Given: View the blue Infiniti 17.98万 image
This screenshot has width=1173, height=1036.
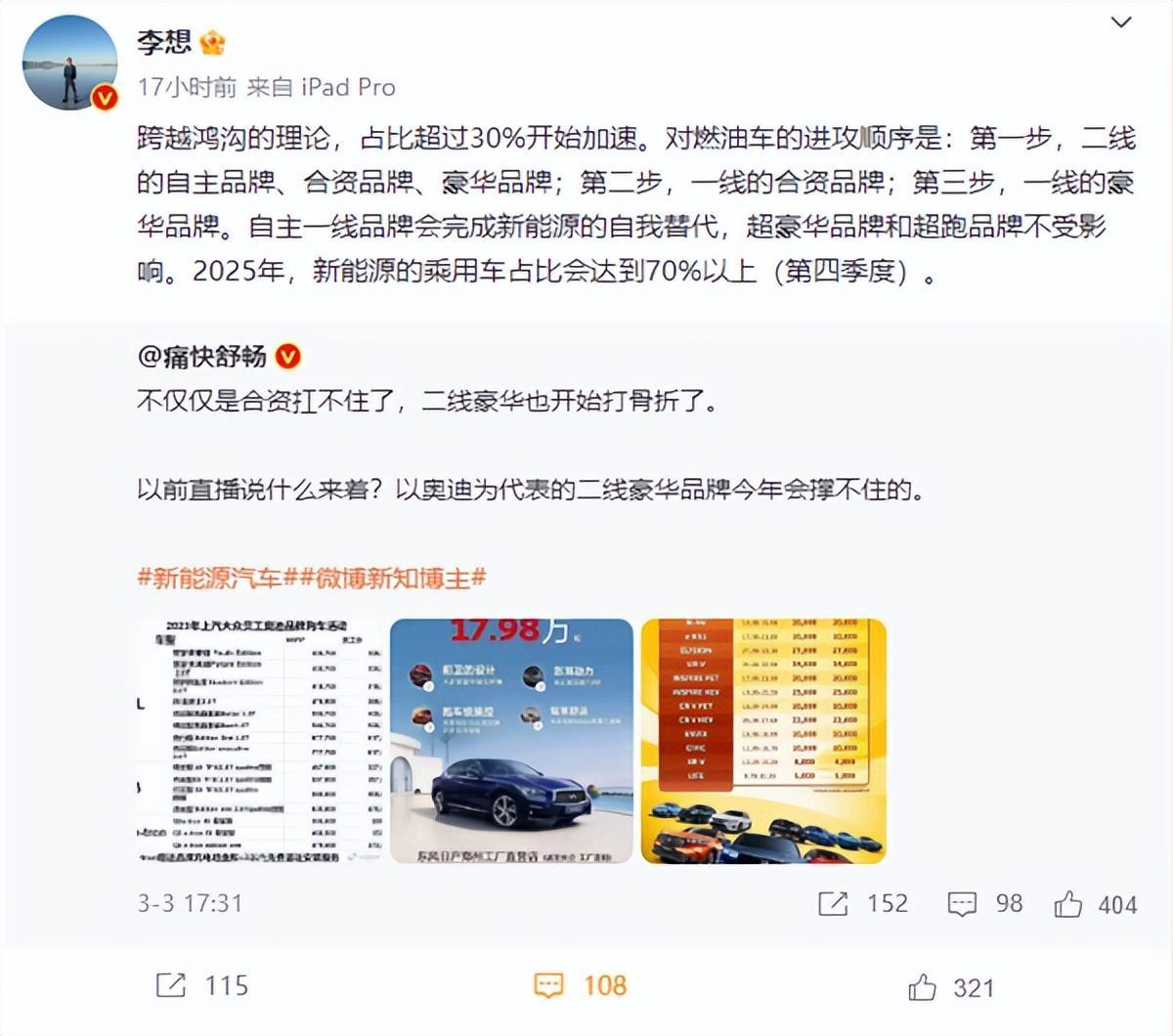Looking at the screenshot, I should 511,741.
